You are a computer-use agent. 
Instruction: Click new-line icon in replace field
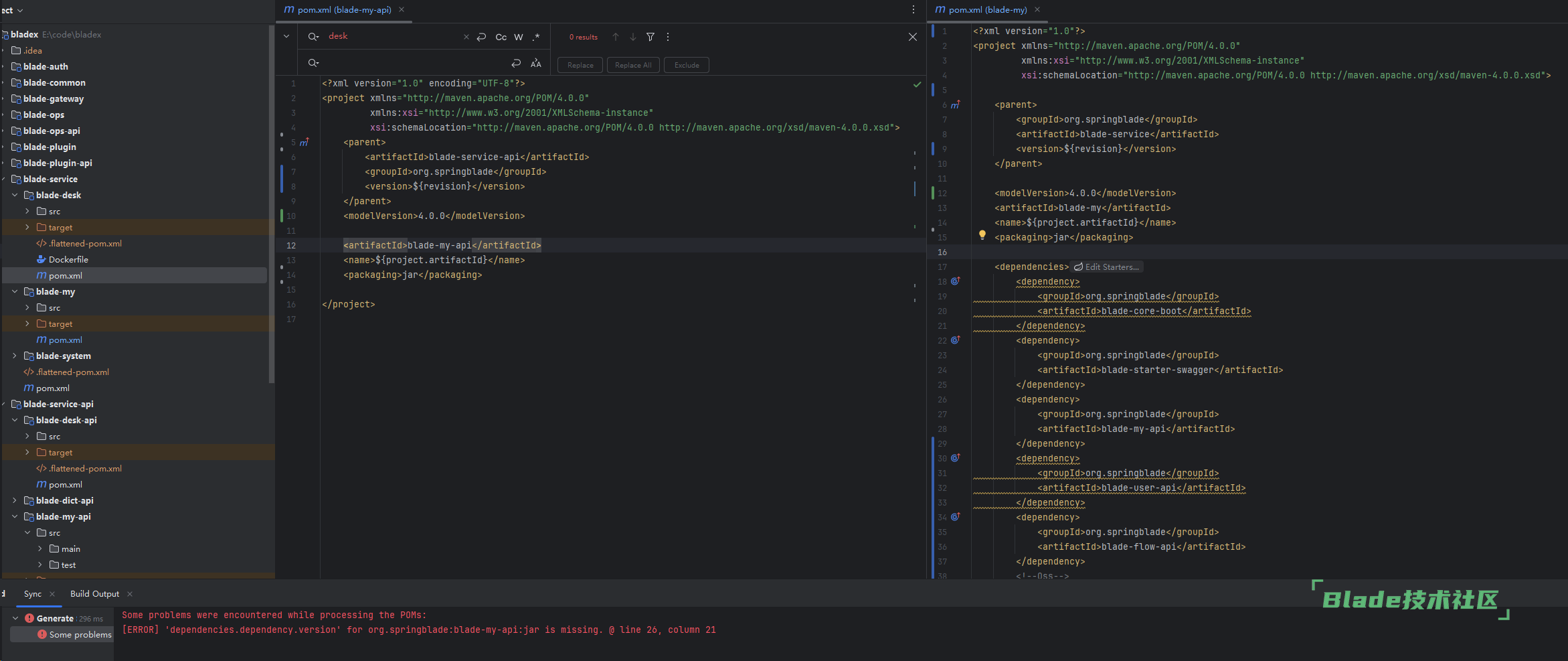coord(516,63)
